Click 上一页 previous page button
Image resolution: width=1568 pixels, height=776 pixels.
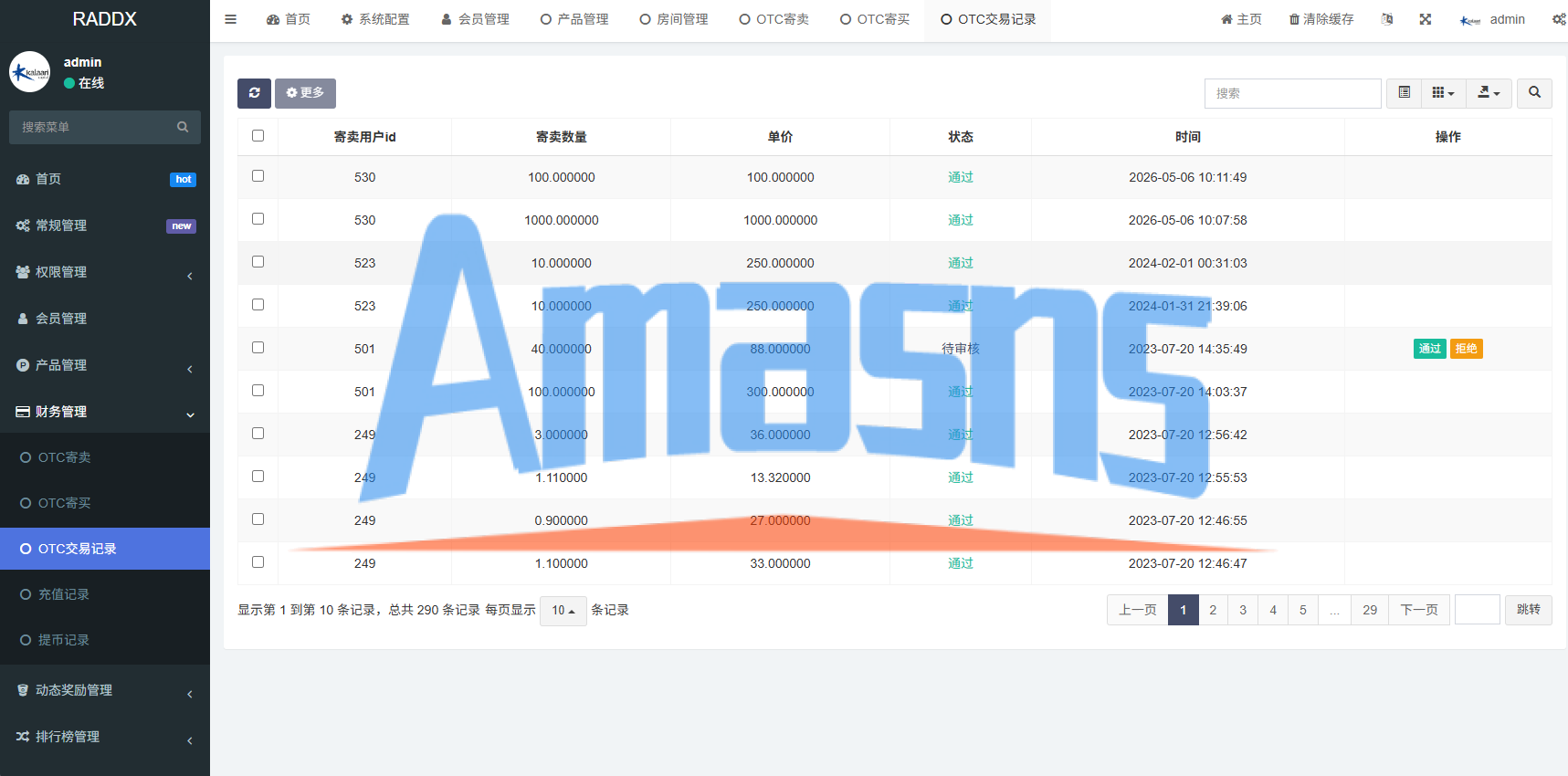coord(1138,610)
